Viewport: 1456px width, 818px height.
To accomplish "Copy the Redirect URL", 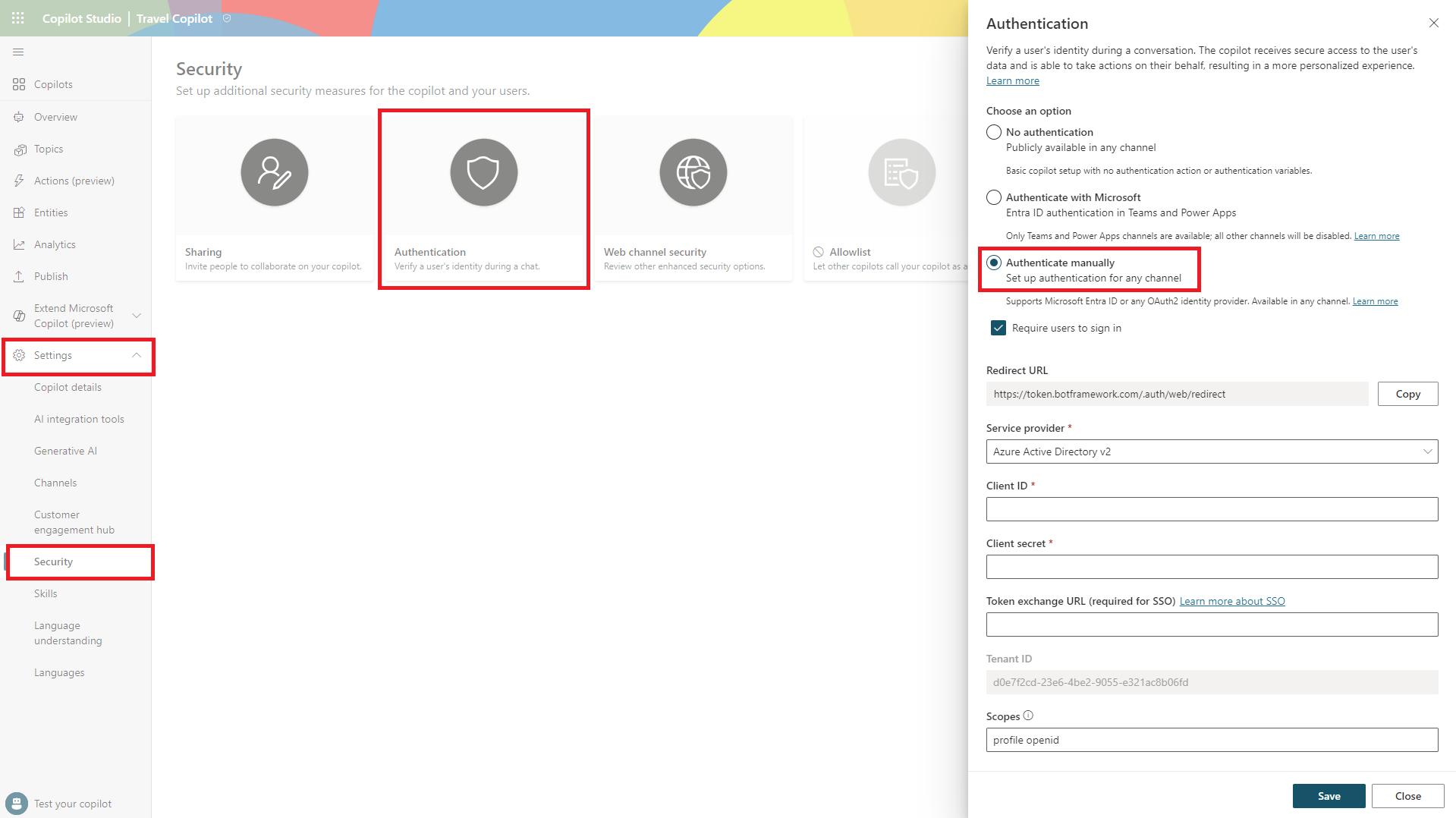I will (x=1407, y=394).
